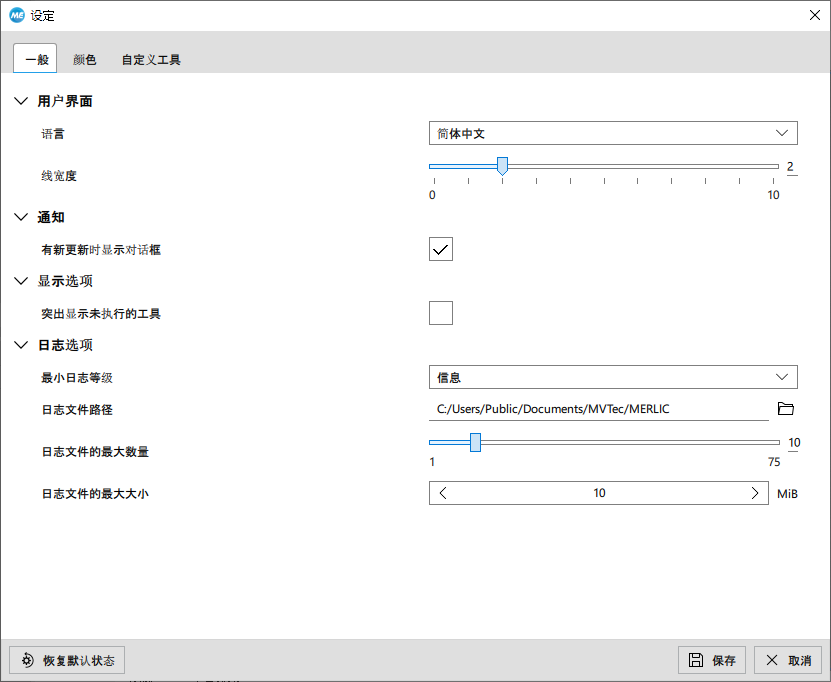Click the left arrow to decrease max log size
Viewport: 831px width, 682px height.
(444, 493)
